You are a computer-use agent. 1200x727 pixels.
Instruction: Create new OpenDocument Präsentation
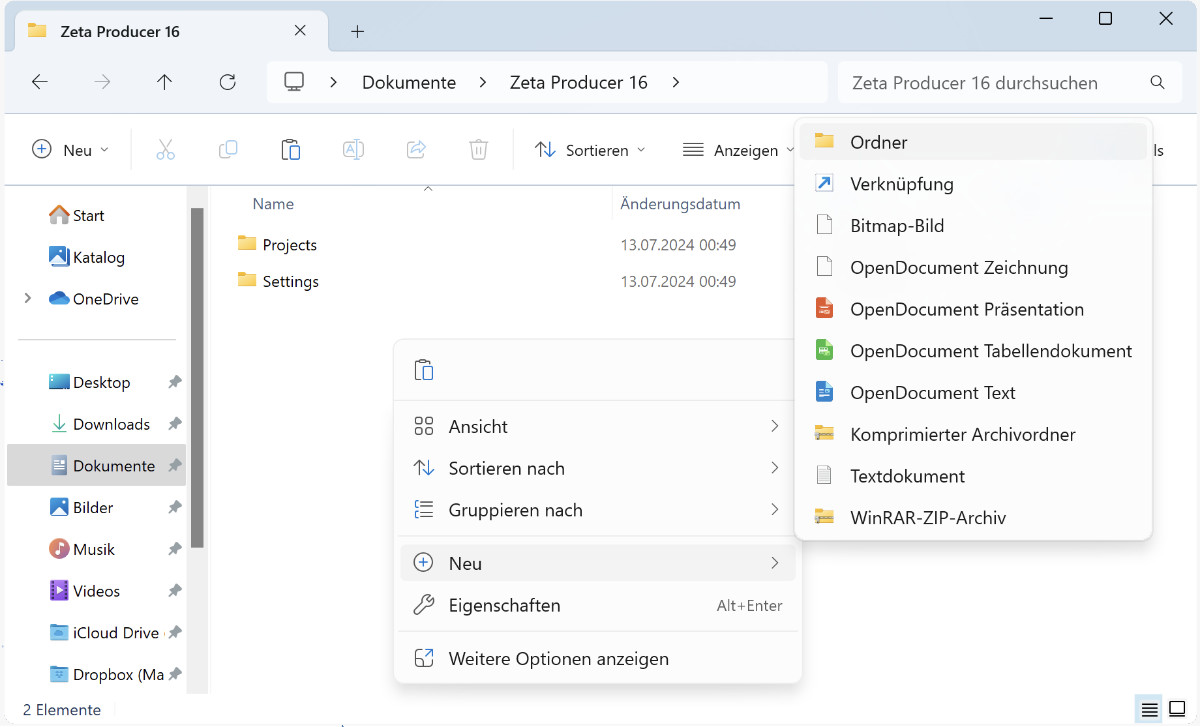(973, 309)
